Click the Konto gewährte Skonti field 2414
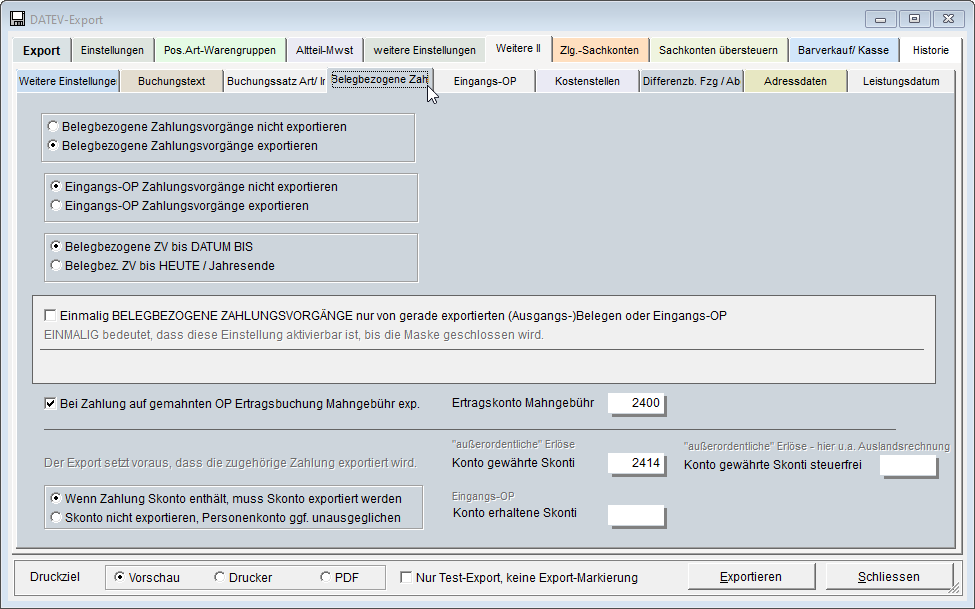The image size is (975, 609). coord(637,463)
